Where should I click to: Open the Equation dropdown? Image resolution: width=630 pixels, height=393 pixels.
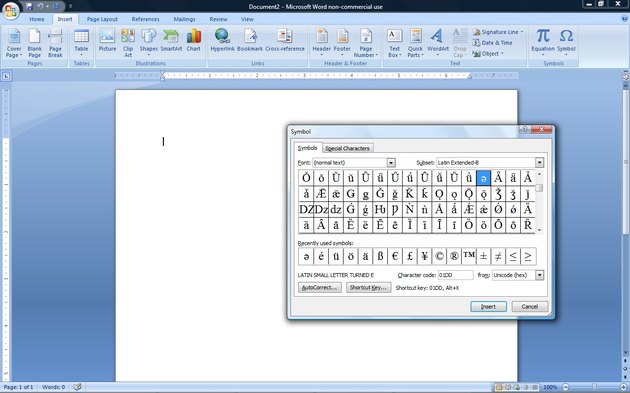pos(543,43)
